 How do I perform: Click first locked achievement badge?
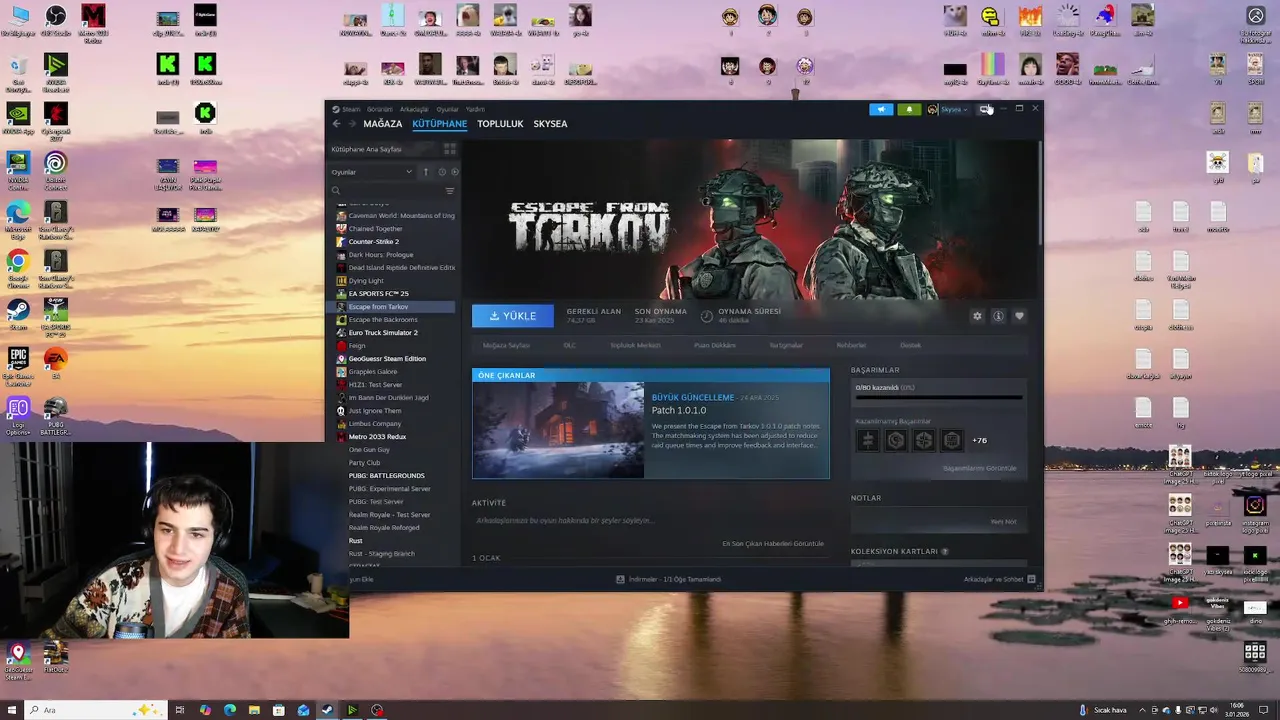868,440
